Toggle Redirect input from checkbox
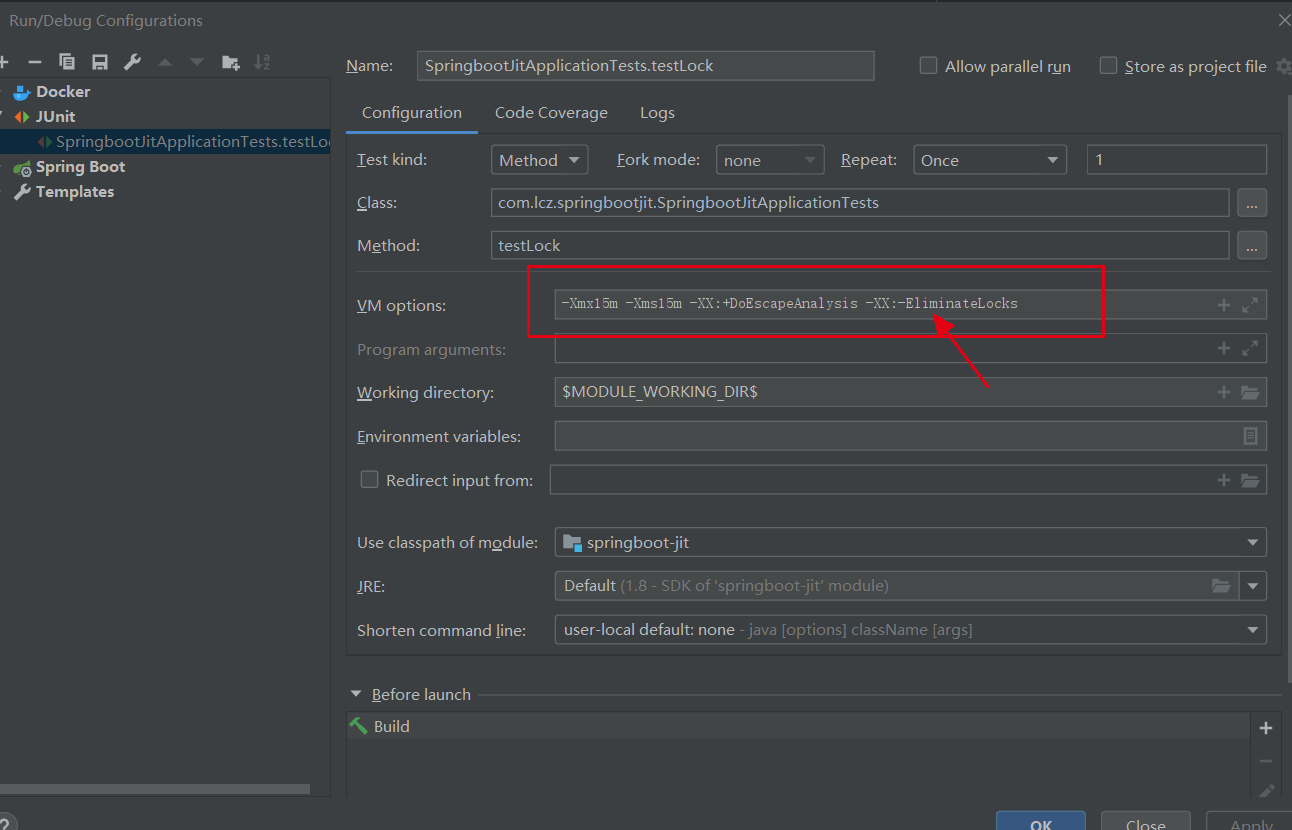Image resolution: width=1292 pixels, height=830 pixels. click(x=369, y=480)
